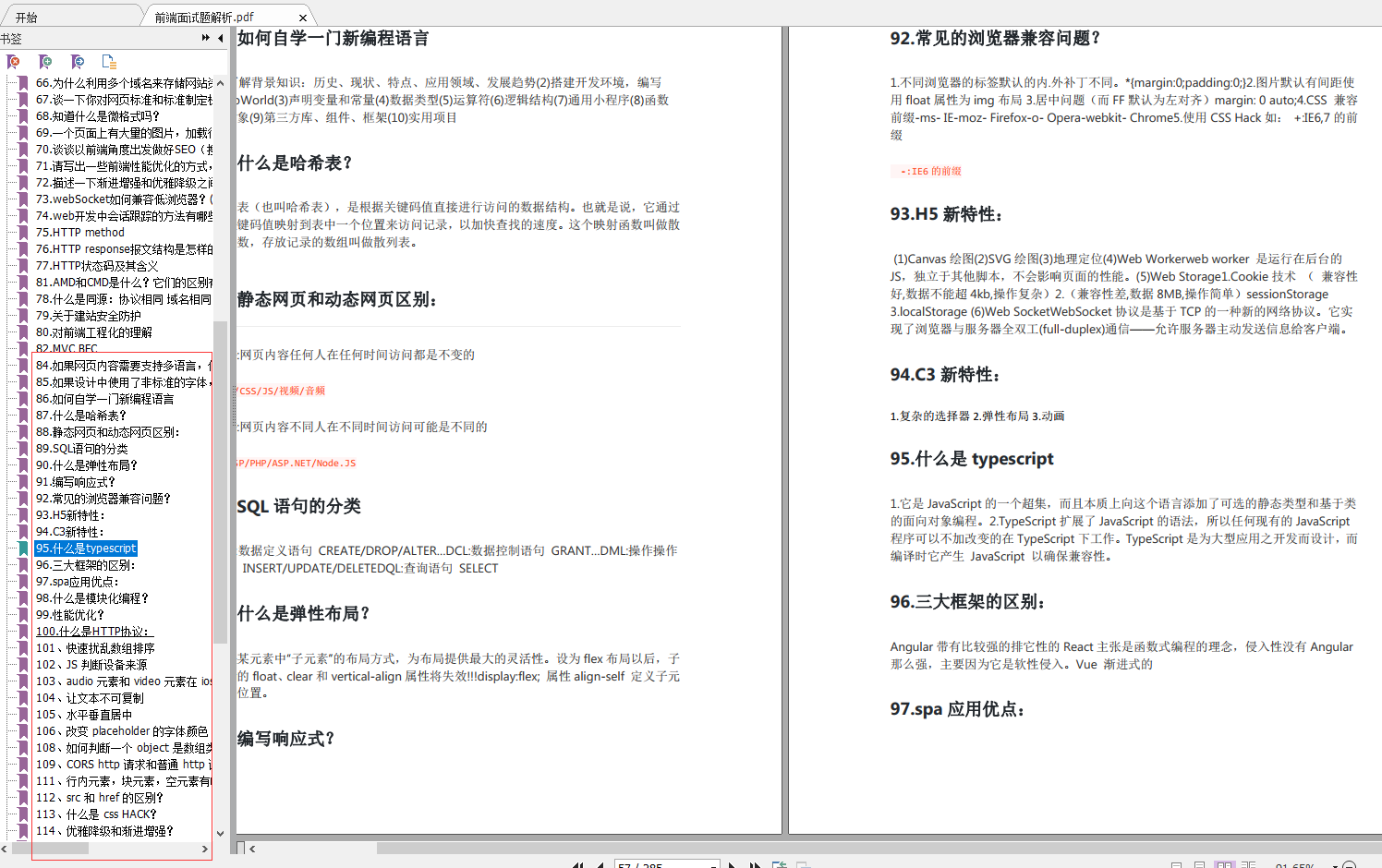Jump to bookmark 90.什么是弹性布局?
1382x868 pixels.
(86, 465)
